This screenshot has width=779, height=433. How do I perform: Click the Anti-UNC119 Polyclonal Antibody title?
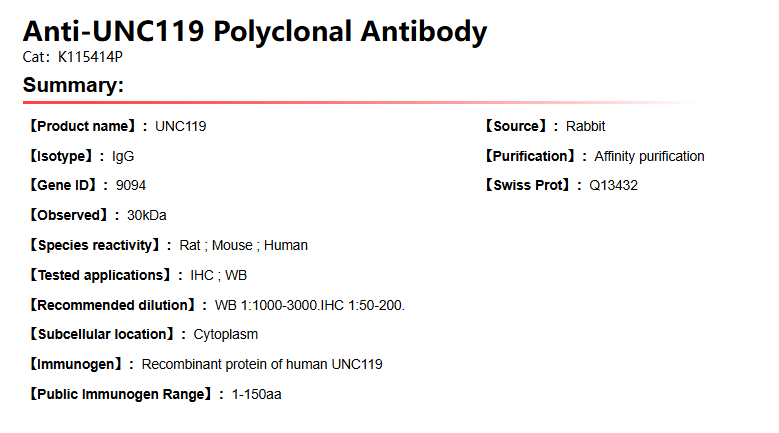click(x=255, y=31)
